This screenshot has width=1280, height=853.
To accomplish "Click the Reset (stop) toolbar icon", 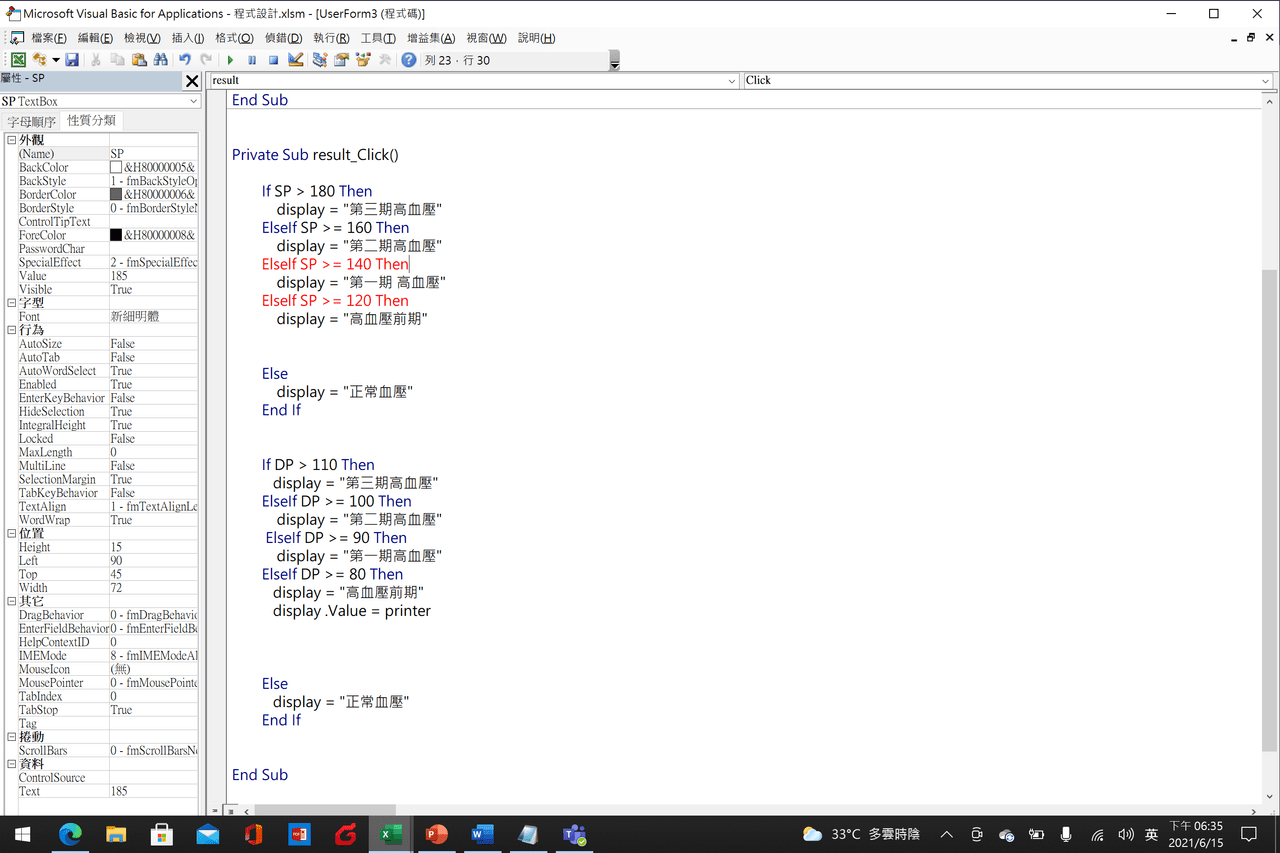I will pos(273,60).
